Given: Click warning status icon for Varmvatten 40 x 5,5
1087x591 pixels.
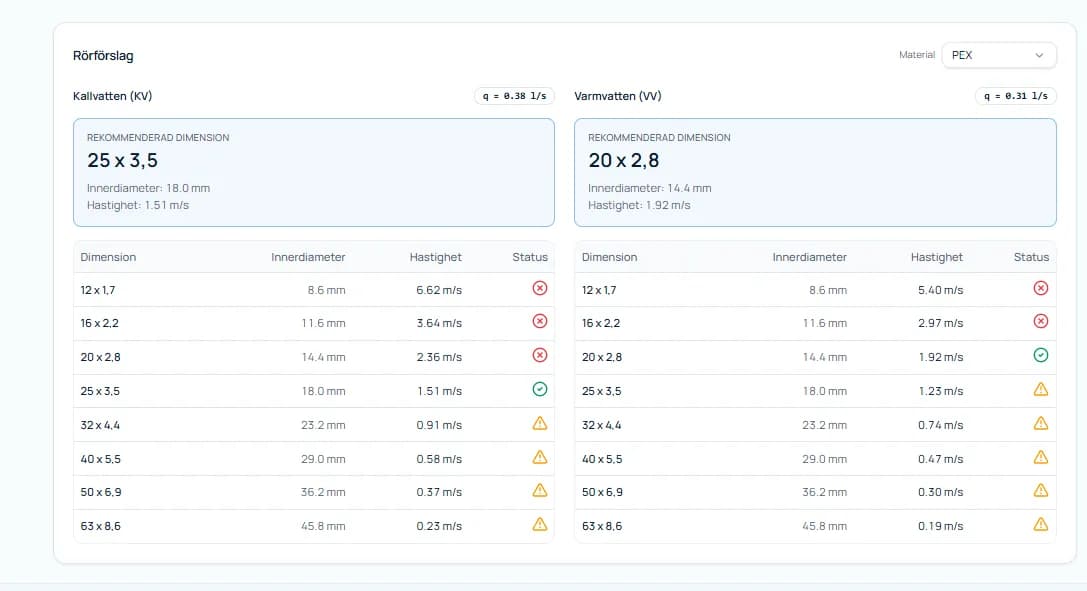Looking at the screenshot, I should [1041, 457].
